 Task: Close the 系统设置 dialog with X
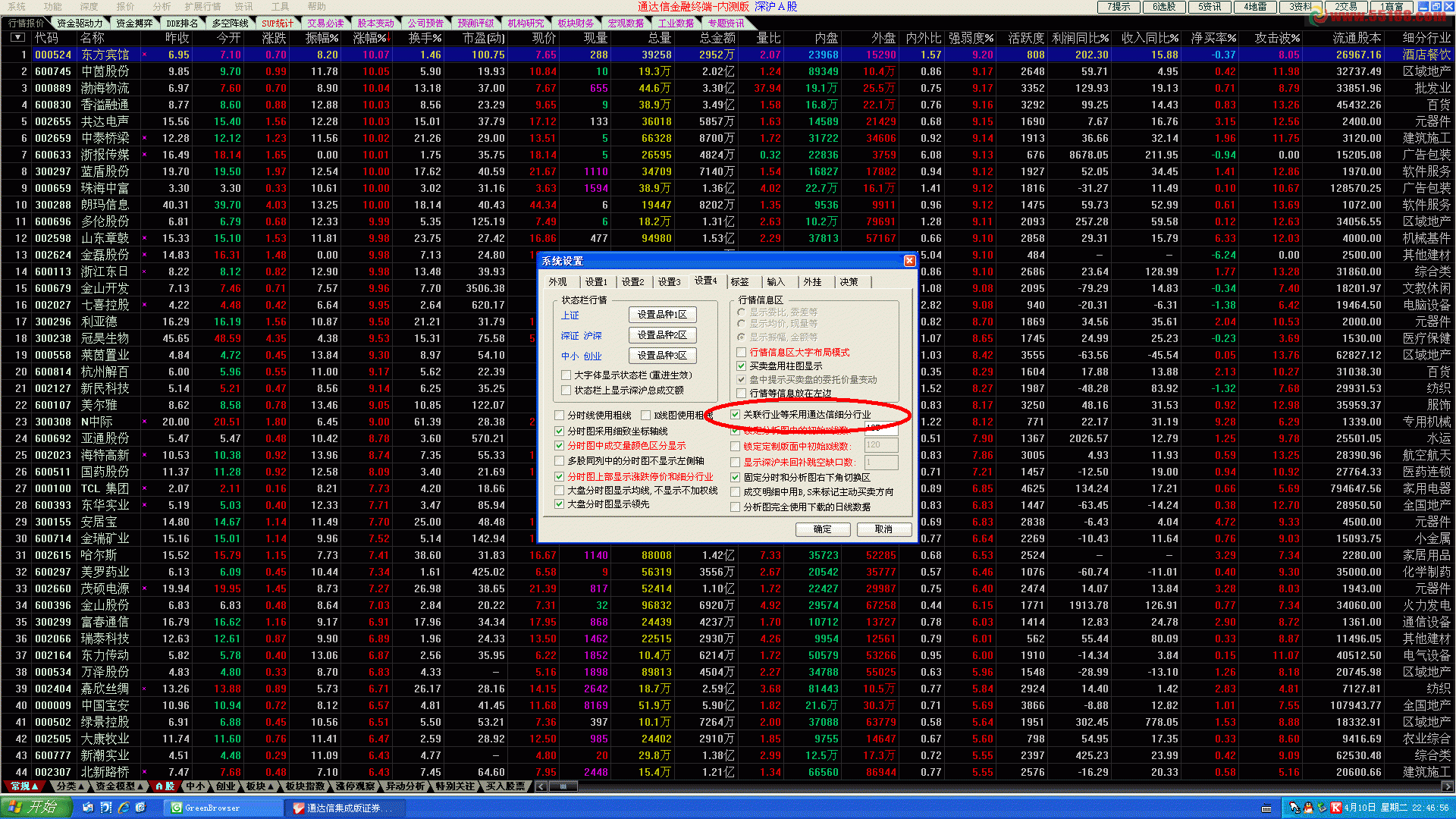click(x=909, y=261)
